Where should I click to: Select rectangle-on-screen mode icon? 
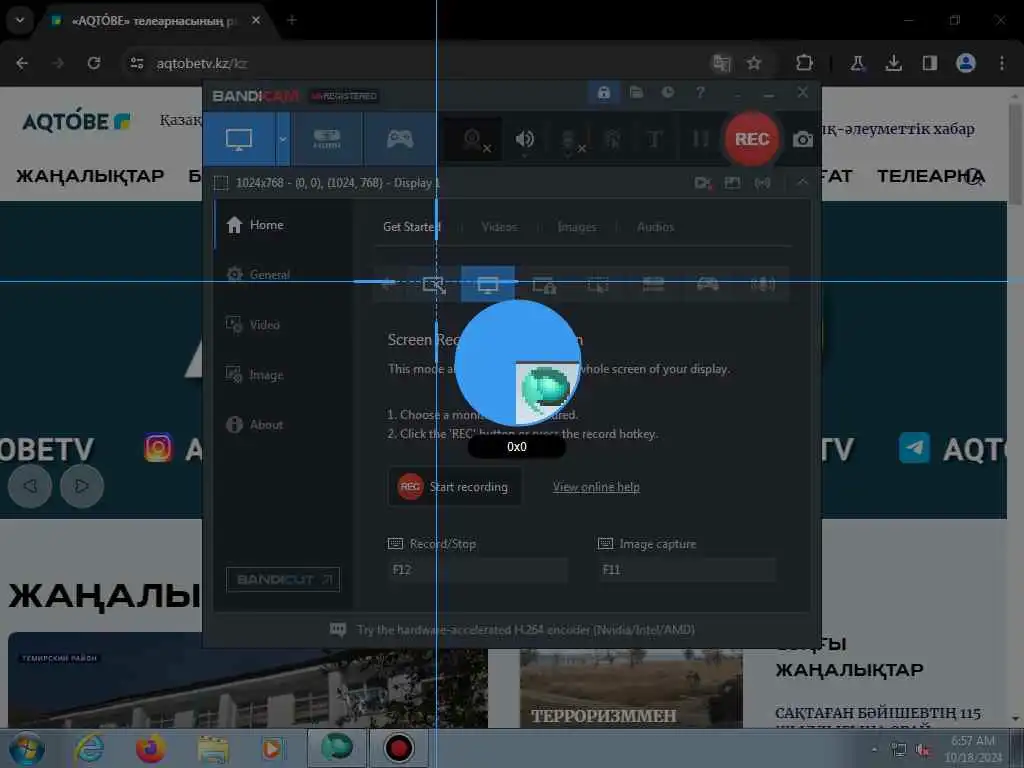[434, 284]
